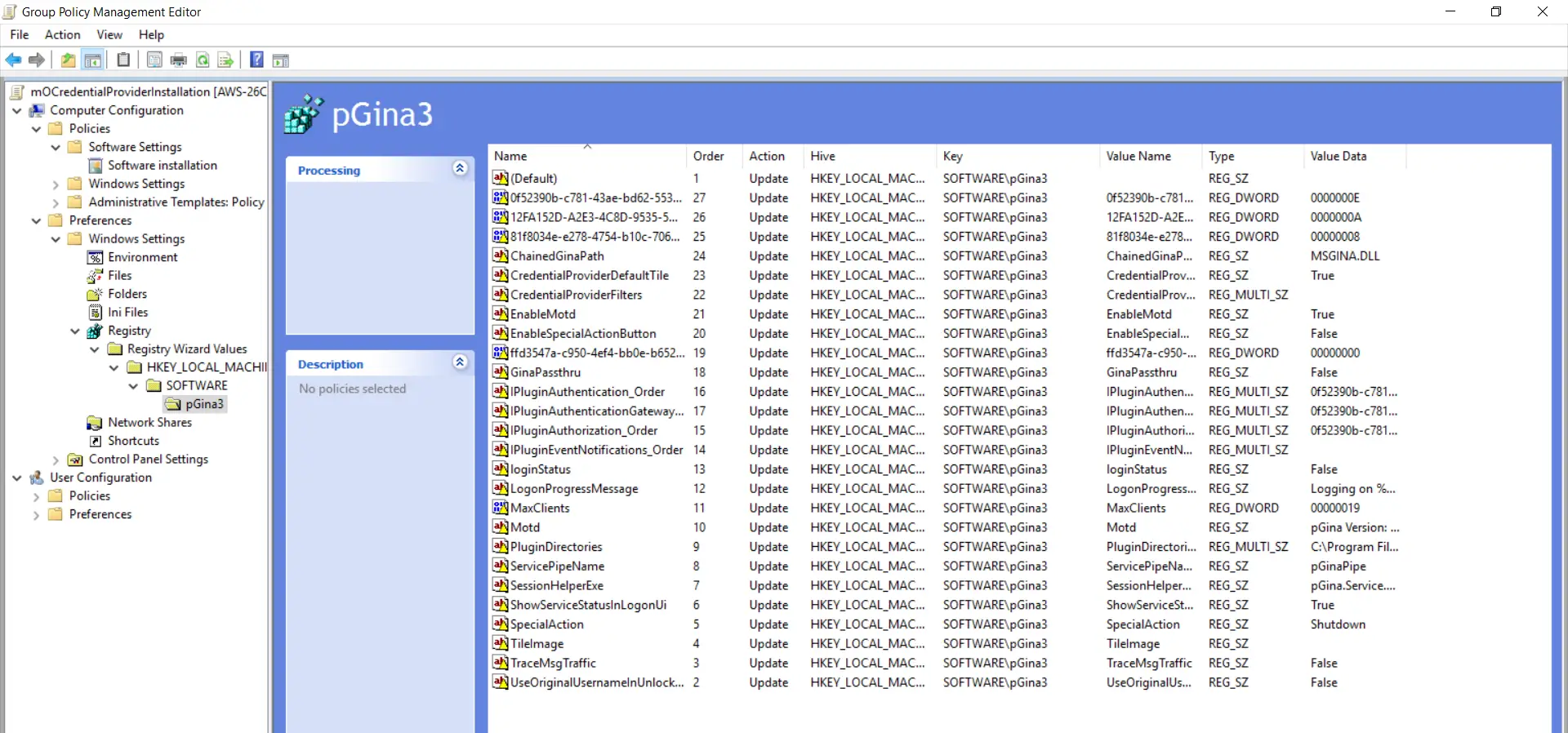Click the Files preference icon

coord(96,275)
